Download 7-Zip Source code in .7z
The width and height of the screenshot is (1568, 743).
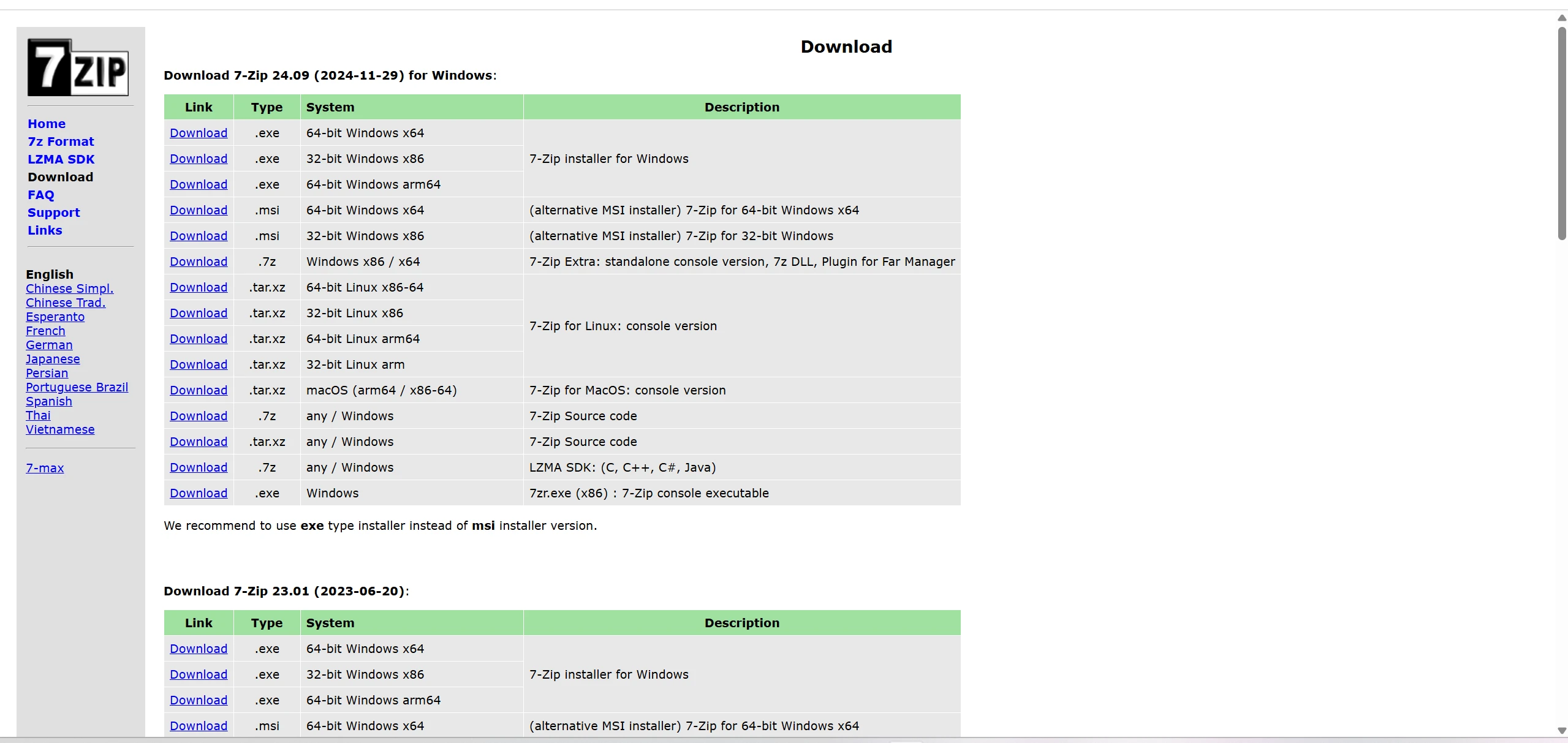click(x=199, y=416)
